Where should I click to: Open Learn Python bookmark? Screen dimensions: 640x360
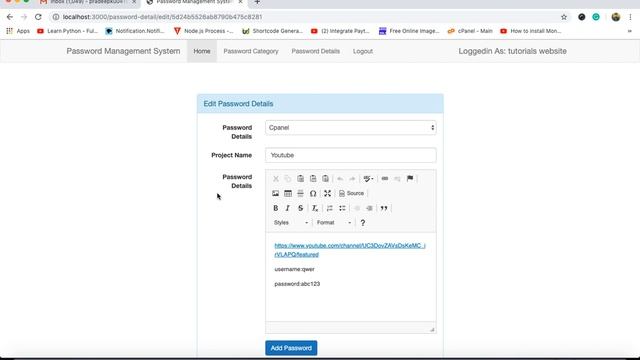pyautogui.click(x=68, y=31)
